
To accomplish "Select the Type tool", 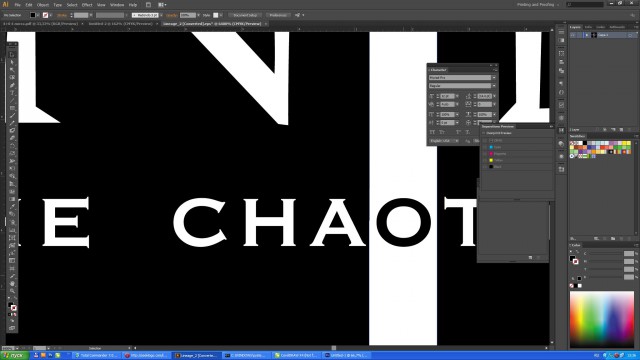I will [12, 93].
